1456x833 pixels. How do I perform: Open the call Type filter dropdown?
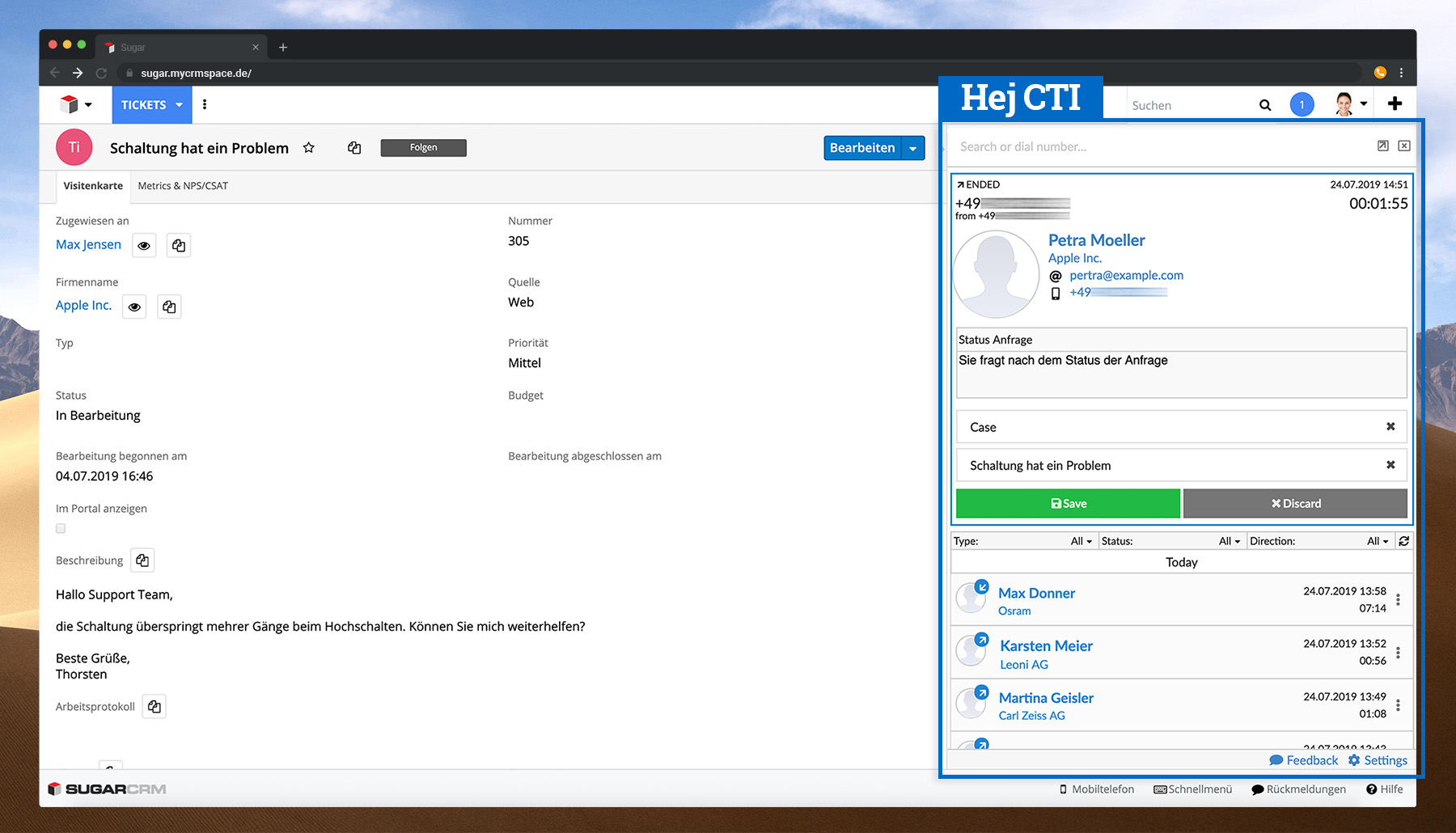pos(1081,541)
